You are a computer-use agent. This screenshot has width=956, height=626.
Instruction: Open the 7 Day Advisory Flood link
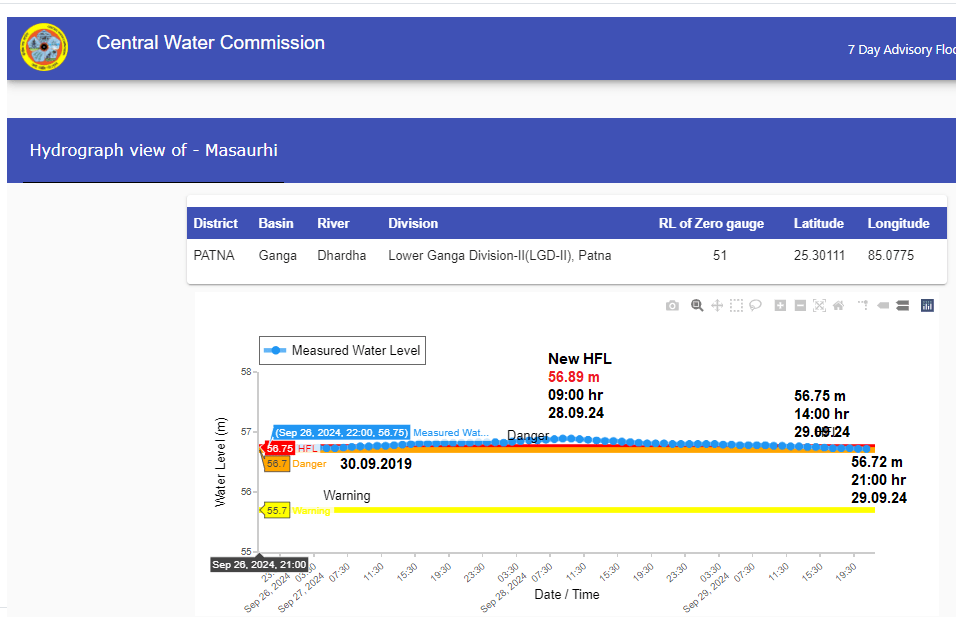pos(900,49)
